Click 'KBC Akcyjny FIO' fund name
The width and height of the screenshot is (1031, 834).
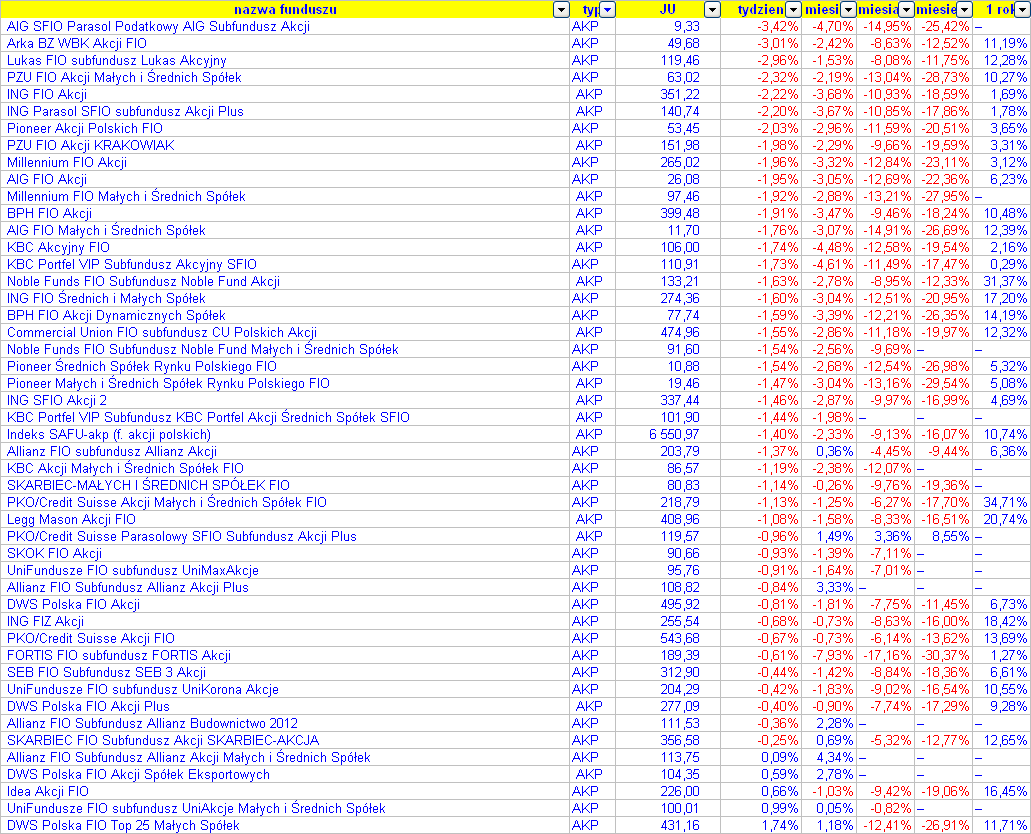[59, 247]
